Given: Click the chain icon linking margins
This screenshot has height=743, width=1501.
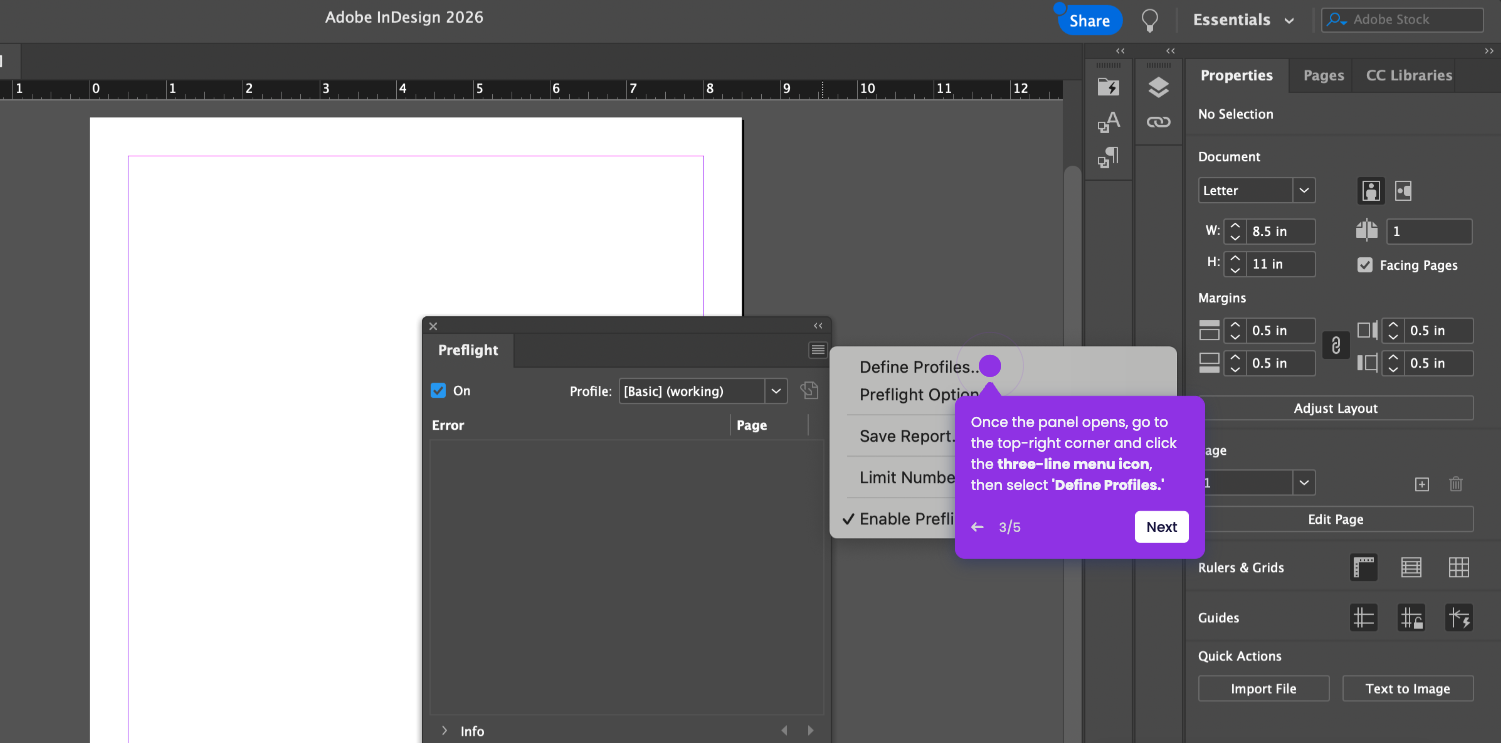Looking at the screenshot, I should point(1334,346).
